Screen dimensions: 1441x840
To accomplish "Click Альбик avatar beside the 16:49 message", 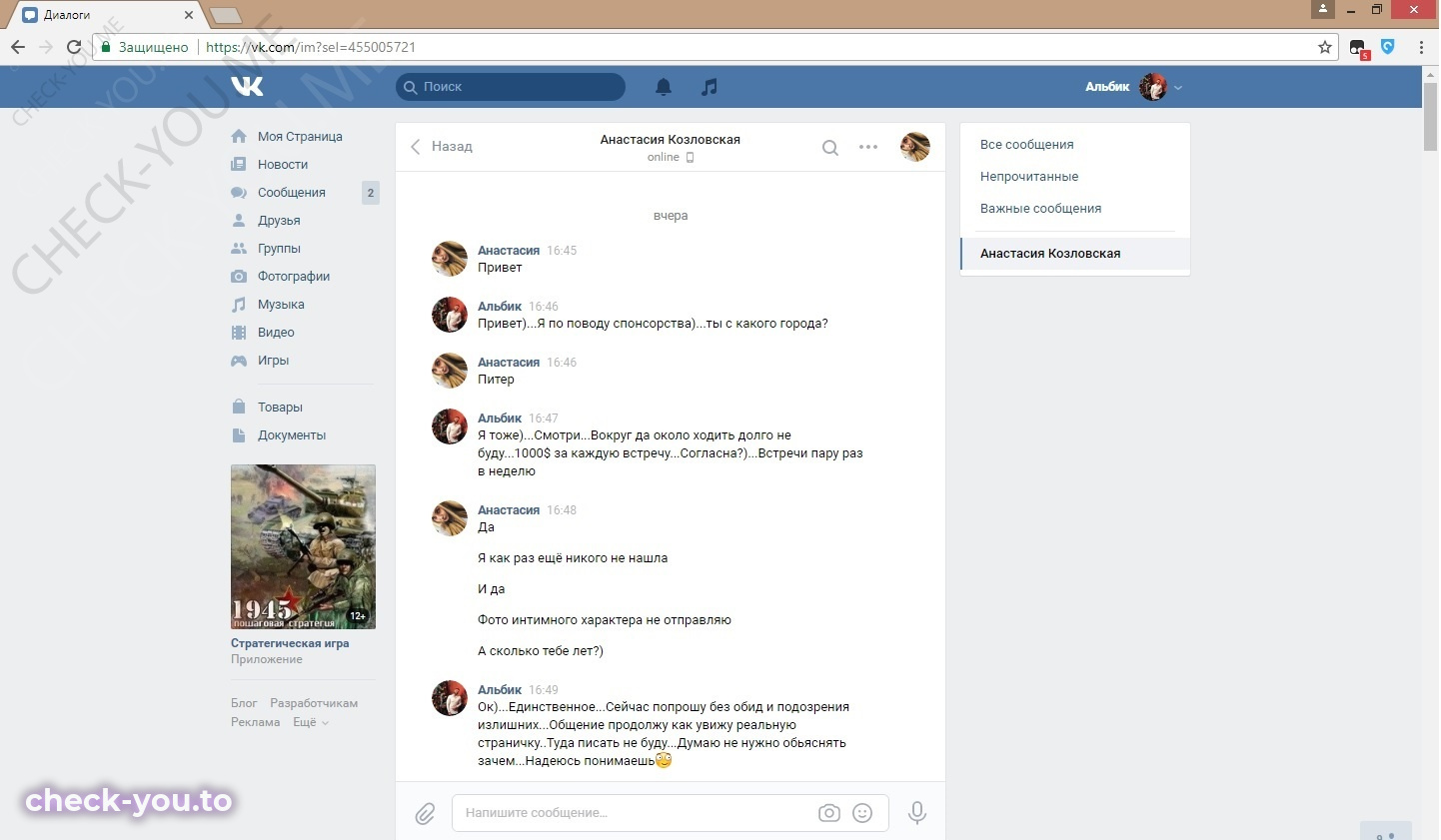I will pos(450,698).
